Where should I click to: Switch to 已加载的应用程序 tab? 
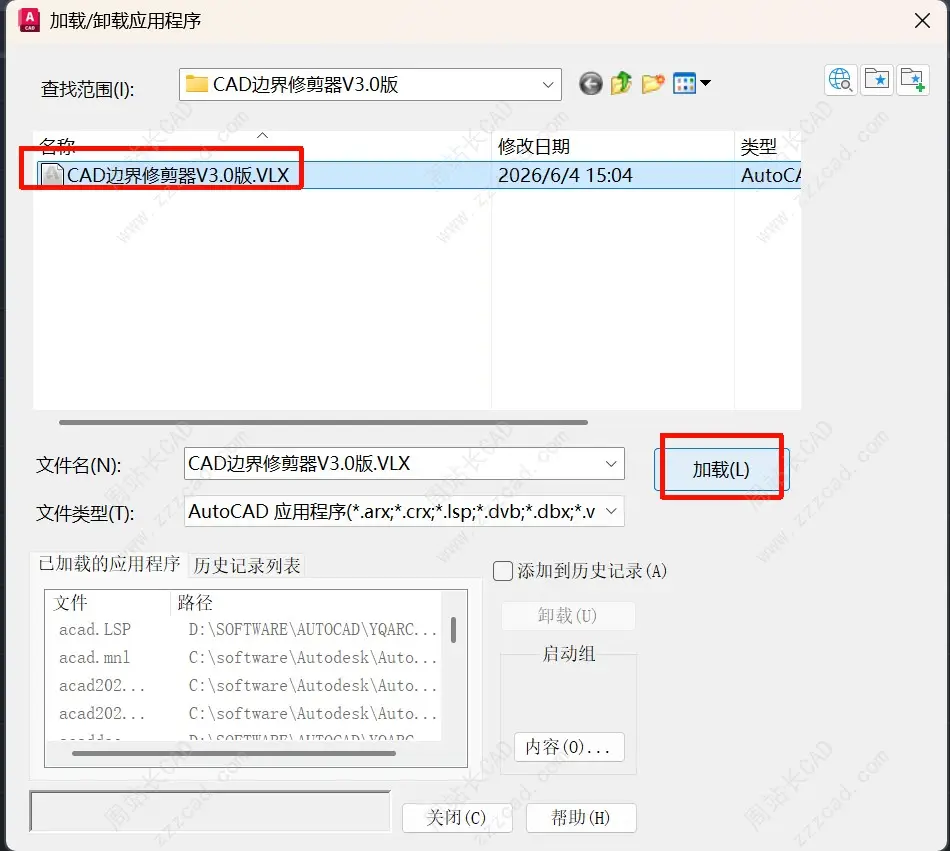tap(109, 564)
